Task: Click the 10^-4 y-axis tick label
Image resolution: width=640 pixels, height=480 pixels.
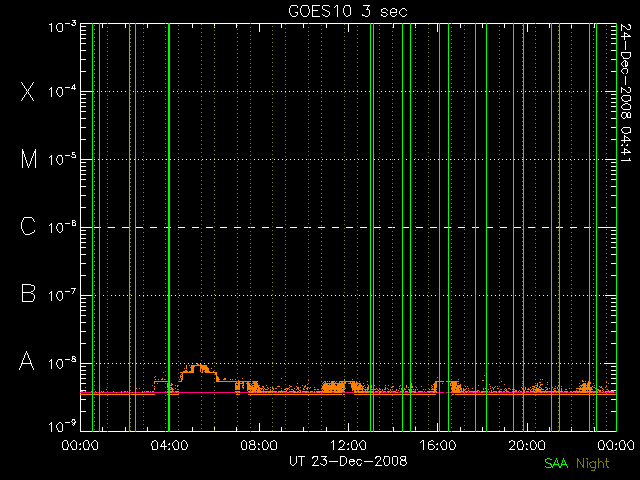Action: (x=62, y=92)
